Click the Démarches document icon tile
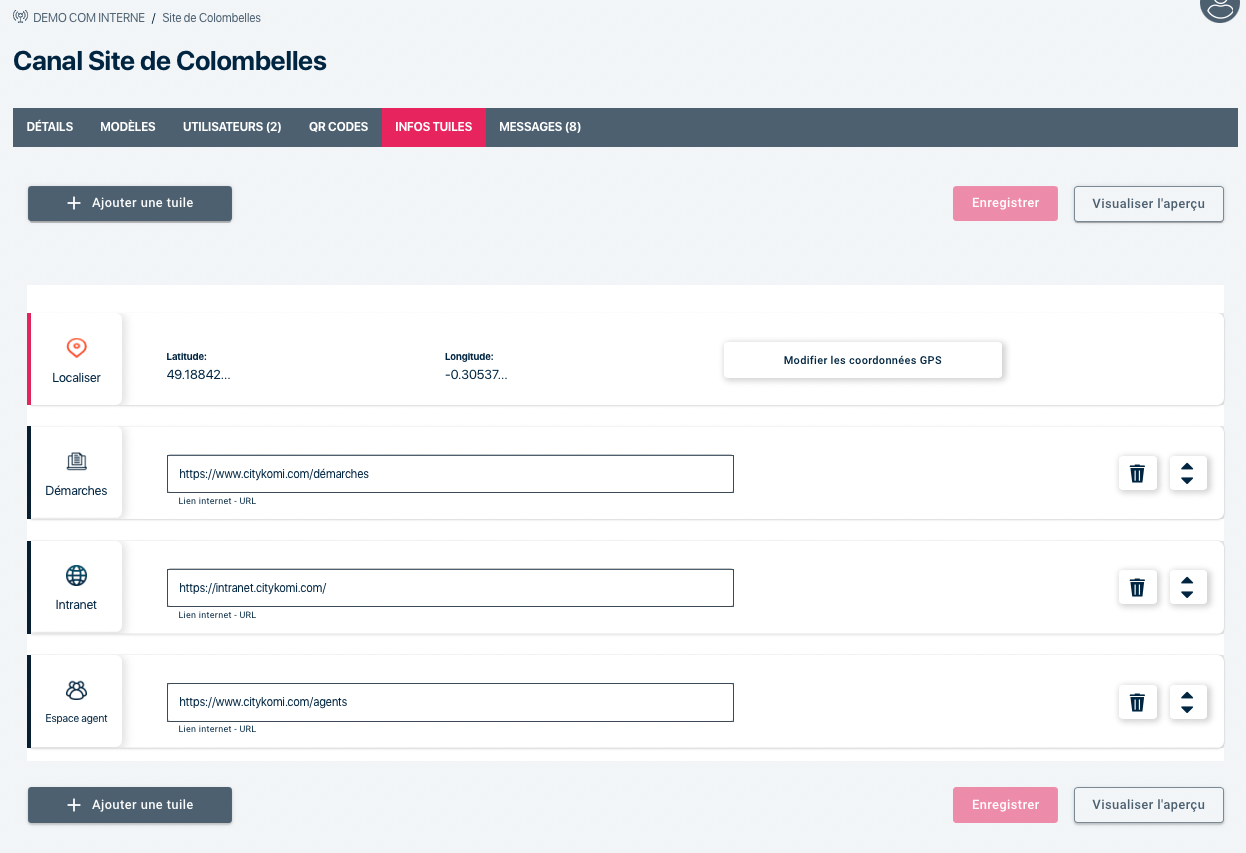 point(76,473)
